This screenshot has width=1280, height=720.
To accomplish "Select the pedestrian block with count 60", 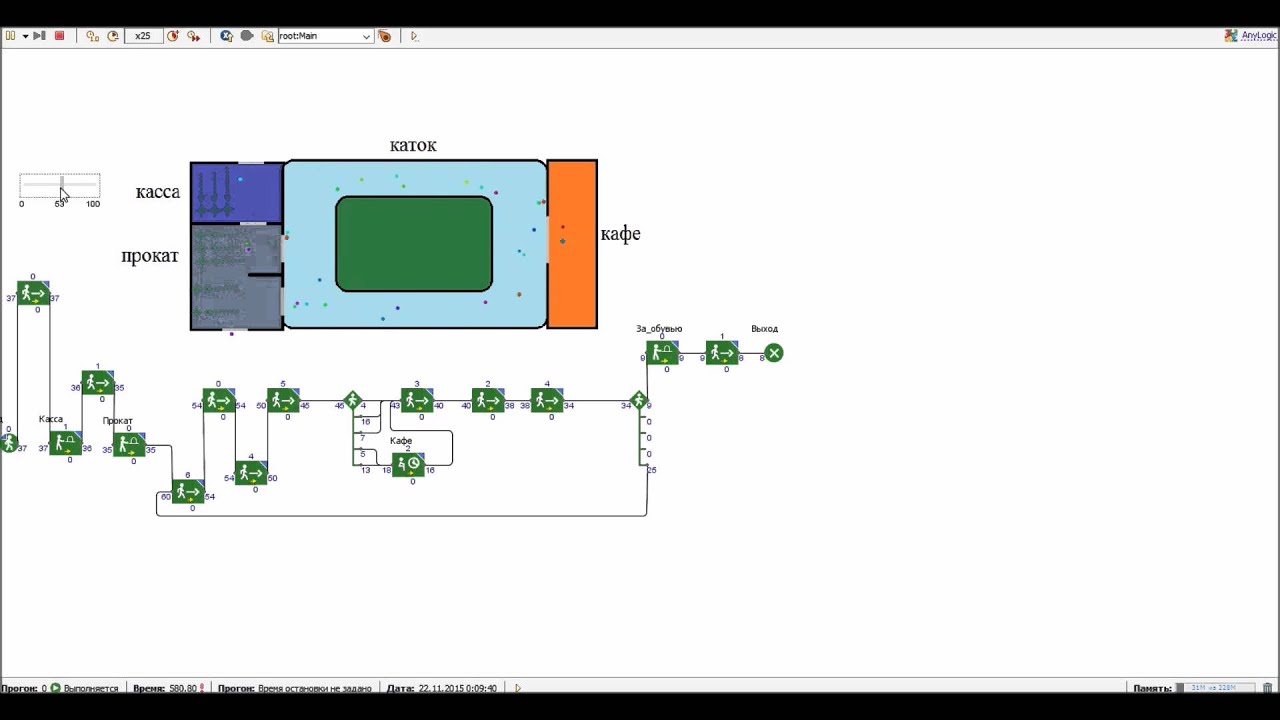I will click(188, 492).
